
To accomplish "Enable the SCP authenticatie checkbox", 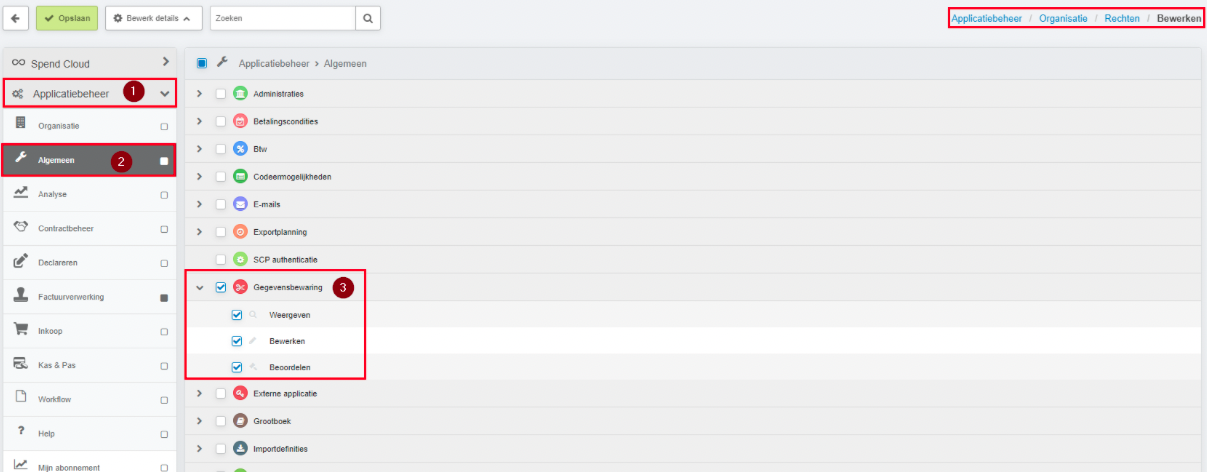I will pyautogui.click(x=221, y=259).
